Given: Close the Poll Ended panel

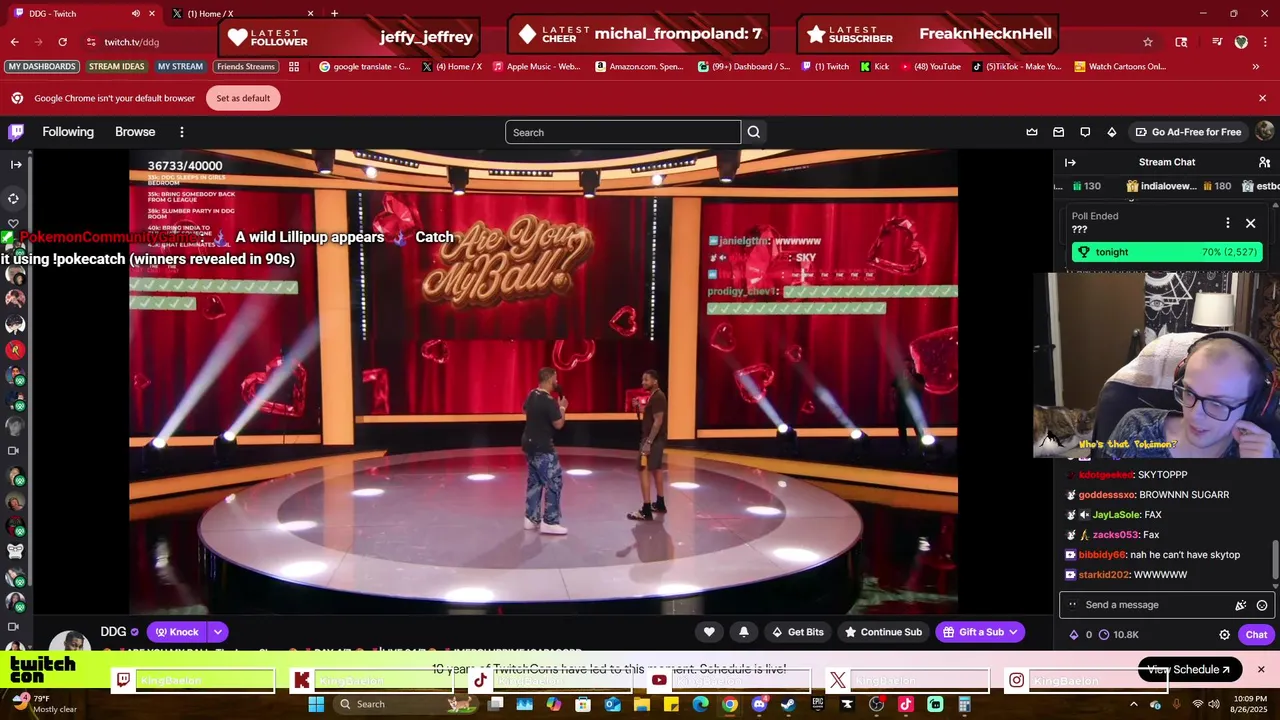Looking at the screenshot, I should (1250, 223).
